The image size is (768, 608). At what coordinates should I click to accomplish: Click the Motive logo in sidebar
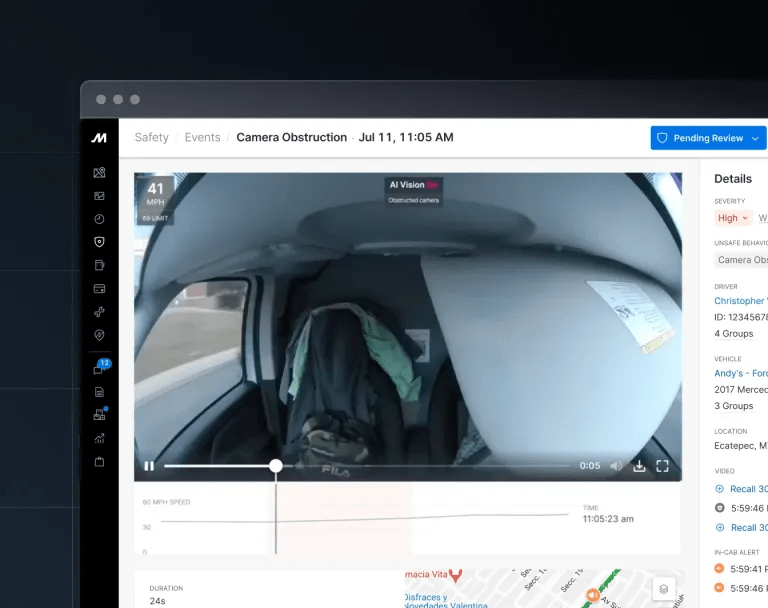99,138
